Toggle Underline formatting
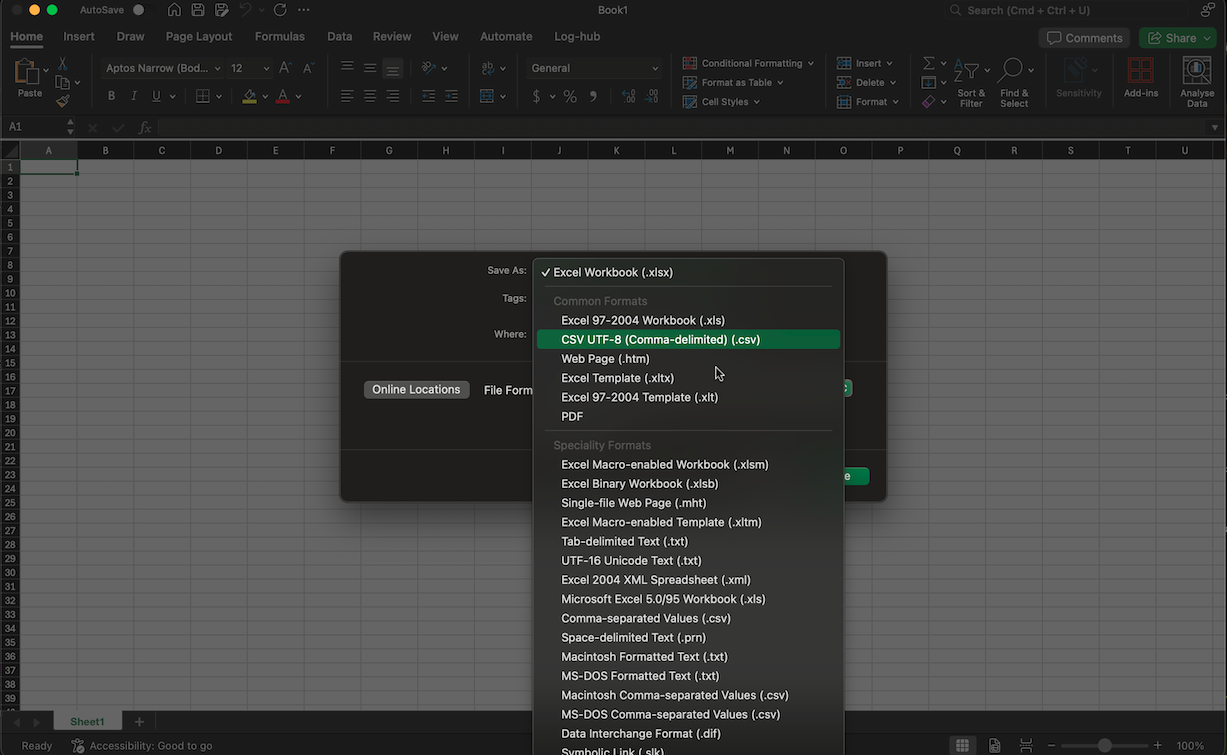Screen dimensions: 1227x755 coord(157,96)
